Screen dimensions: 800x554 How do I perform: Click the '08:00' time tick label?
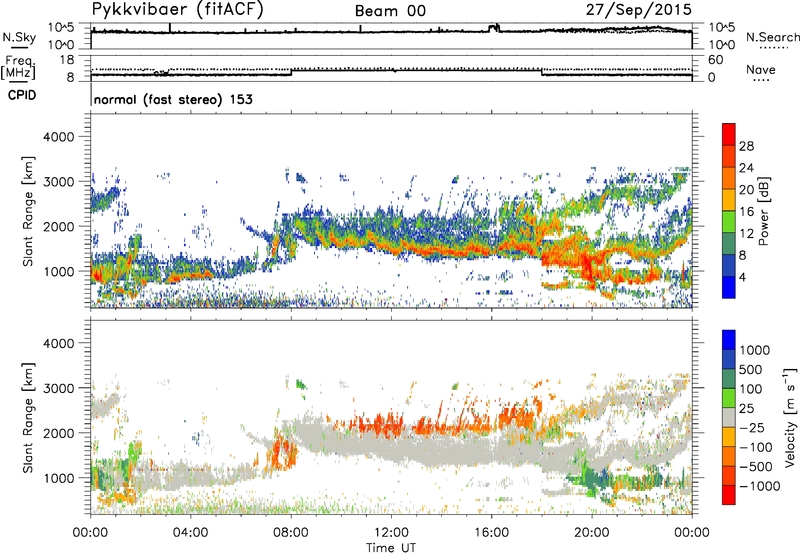pyautogui.click(x=291, y=533)
